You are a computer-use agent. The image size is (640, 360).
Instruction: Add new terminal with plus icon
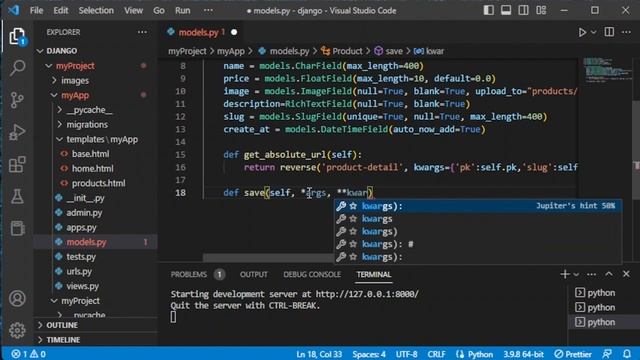point(564,274)
